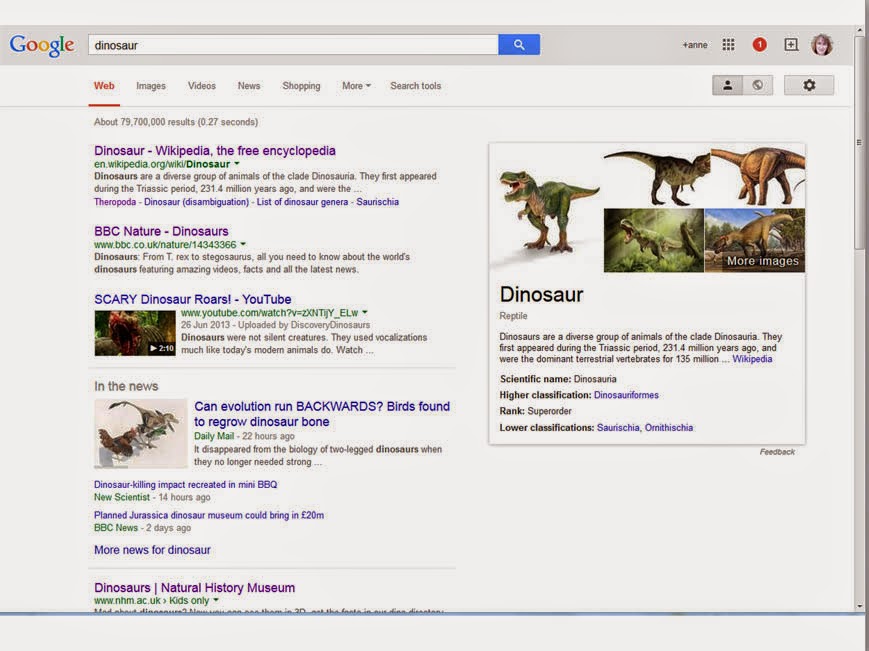Viewport: 869px width, 651px height.
Task: Expand BBC Nature URL dropdown arrow
Action: click(243, 244)
